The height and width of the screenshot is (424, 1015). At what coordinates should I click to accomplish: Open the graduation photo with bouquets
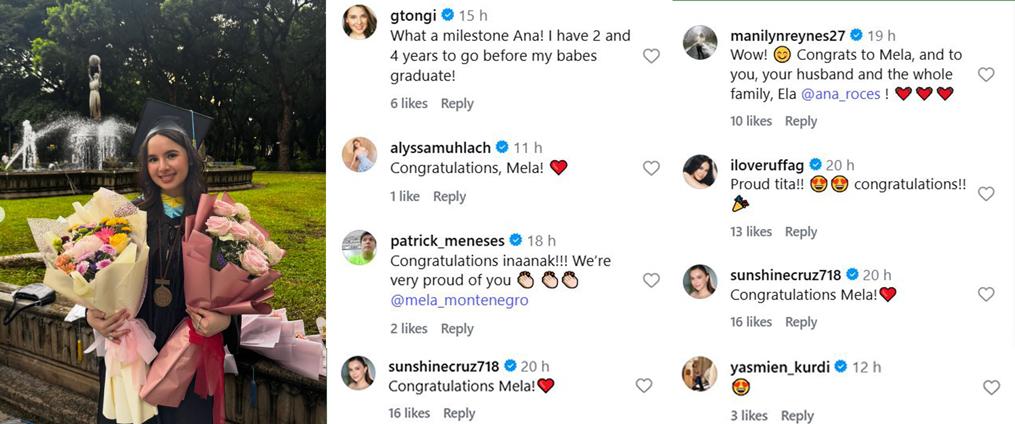pyautogui.click(x=162, y=212)
